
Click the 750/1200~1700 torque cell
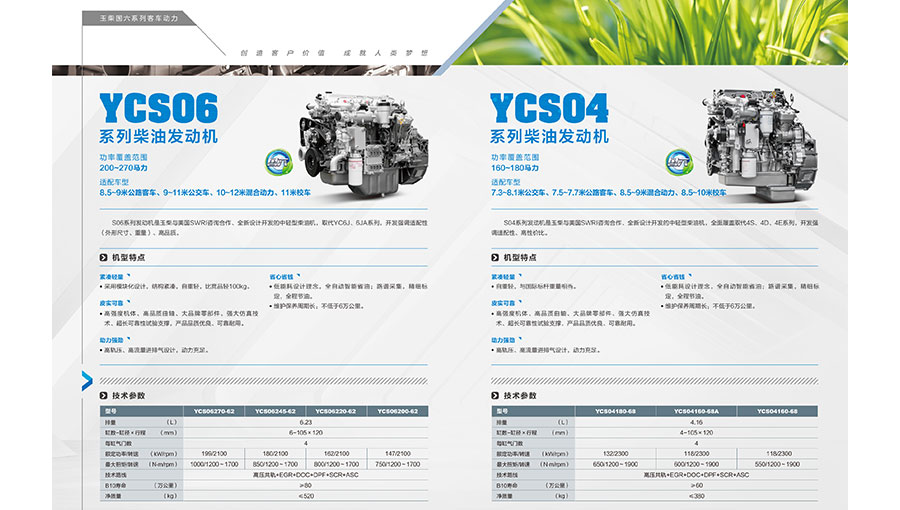pyautogui.click(x=398, y=464)
